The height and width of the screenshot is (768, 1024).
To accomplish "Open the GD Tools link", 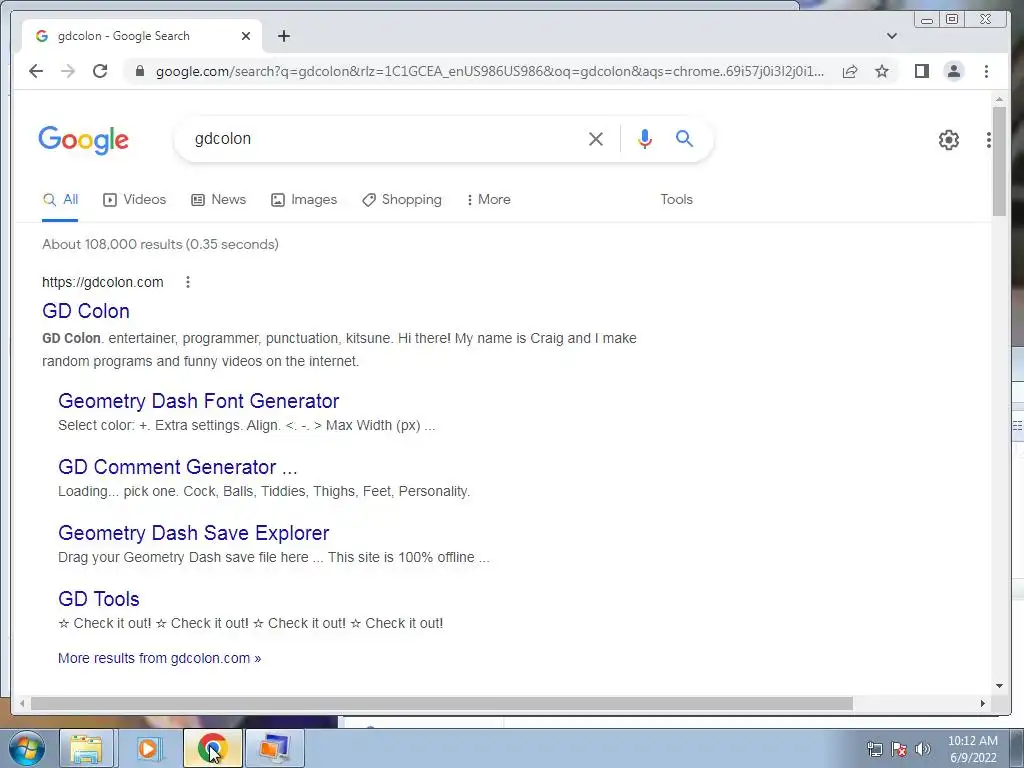I will click(x=99, y=599).
